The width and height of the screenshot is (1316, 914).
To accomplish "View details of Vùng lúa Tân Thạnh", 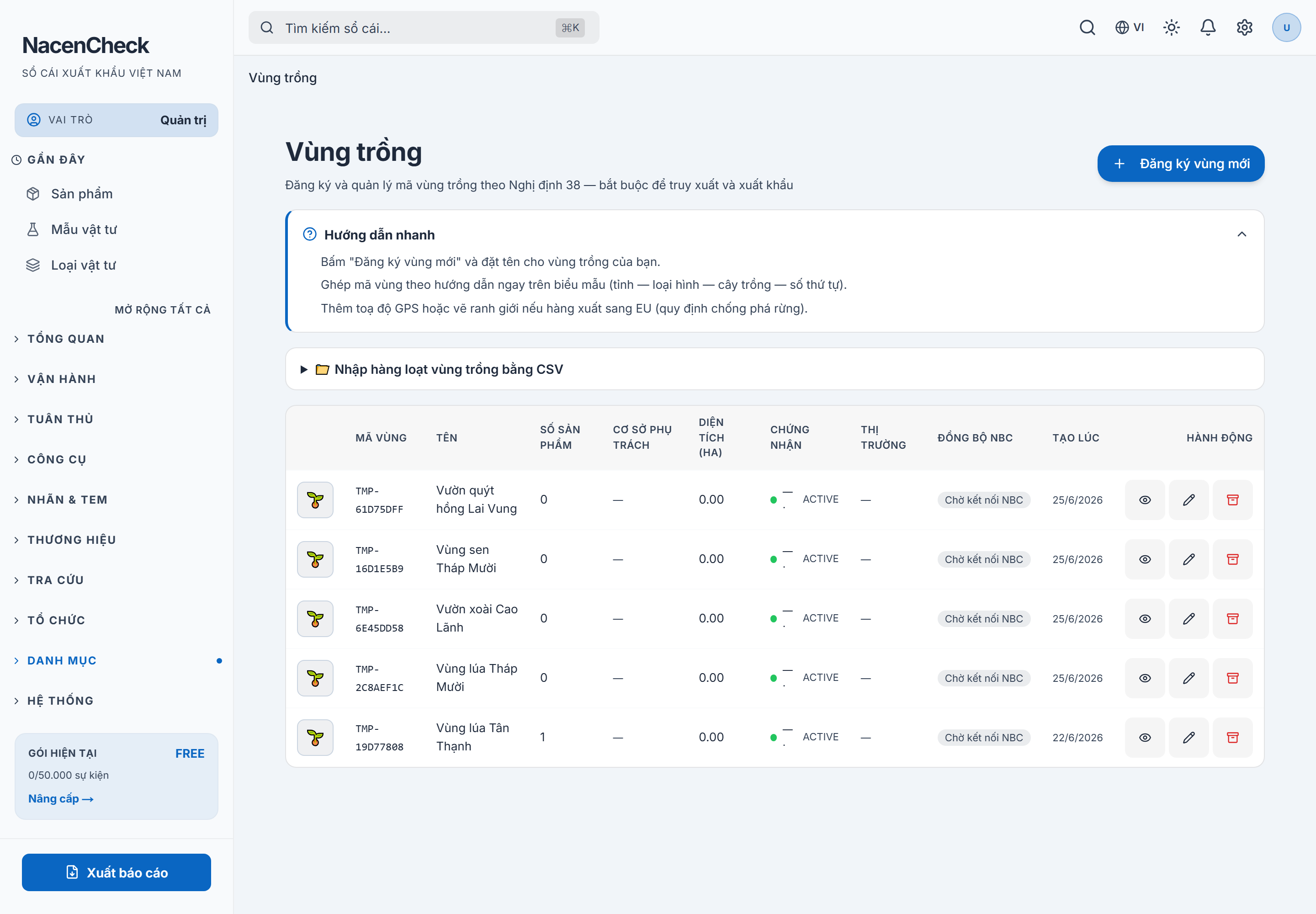I will [1145, 738].
